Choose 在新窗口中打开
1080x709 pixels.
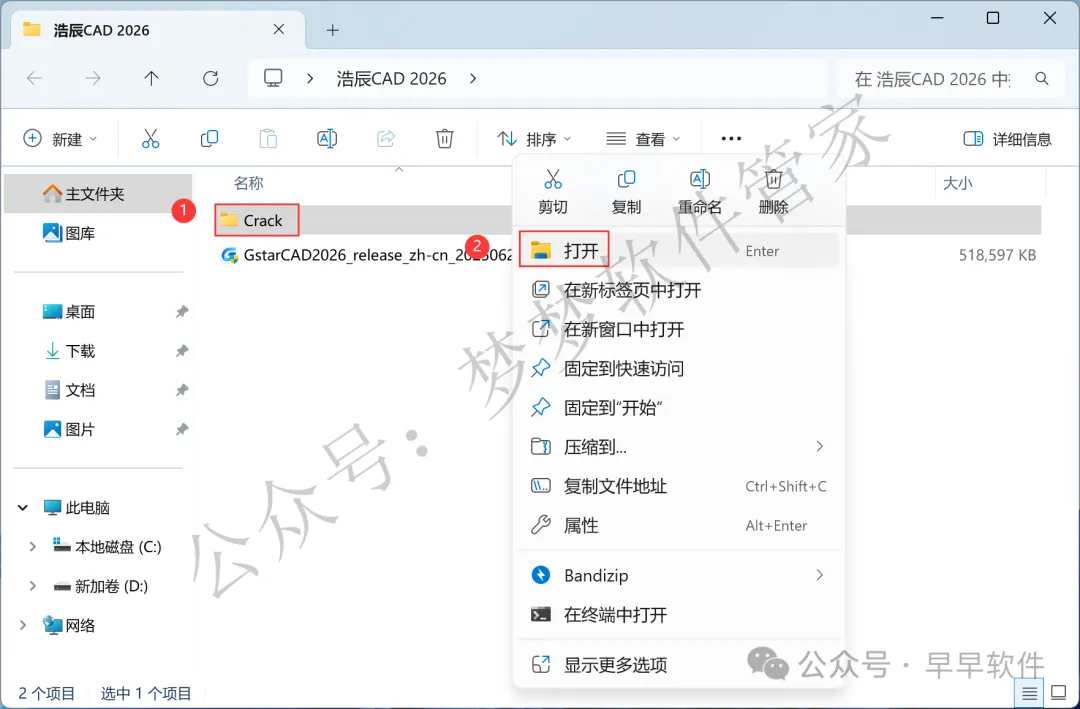(678, 329)
